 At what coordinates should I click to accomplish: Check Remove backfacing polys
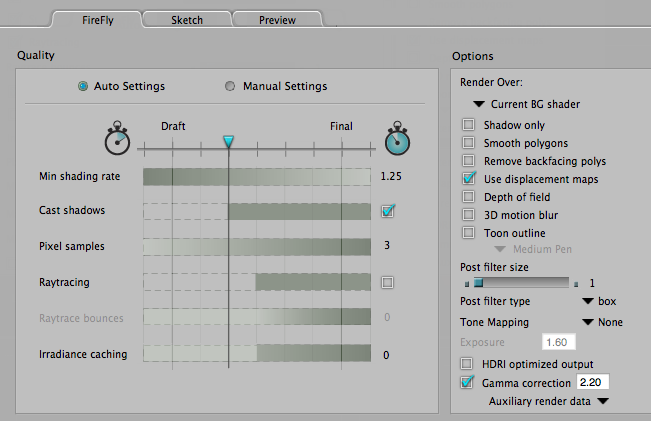(x=469, y=160)
